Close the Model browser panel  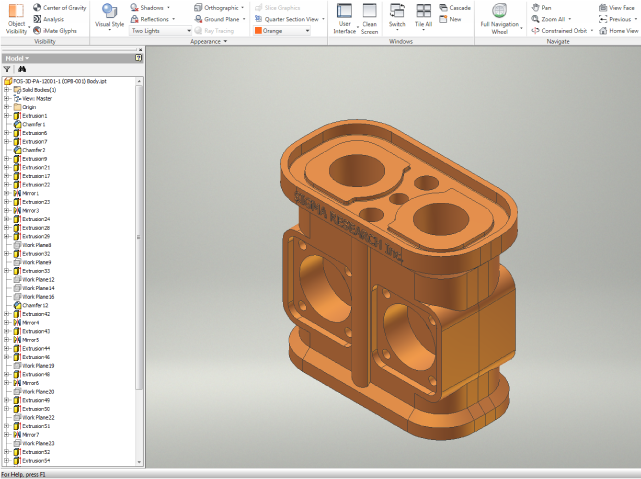point(140,49)
